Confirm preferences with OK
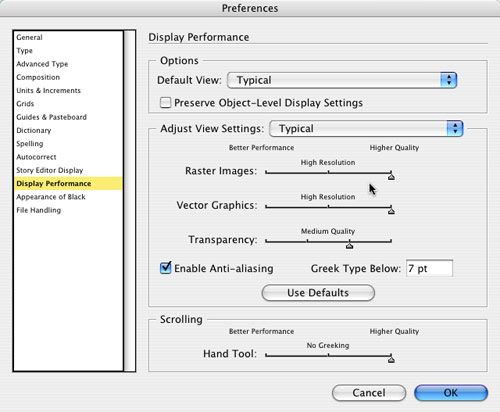Image resolution: width=500 pixels, height=412 pixels. coord(451,393)
